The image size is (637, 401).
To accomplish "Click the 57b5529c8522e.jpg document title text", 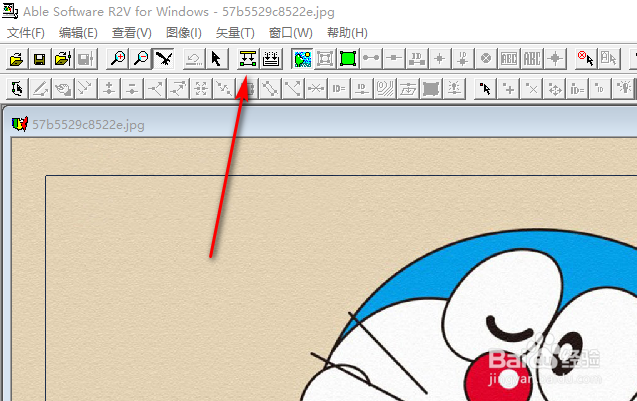I will (x=88, y=124).
